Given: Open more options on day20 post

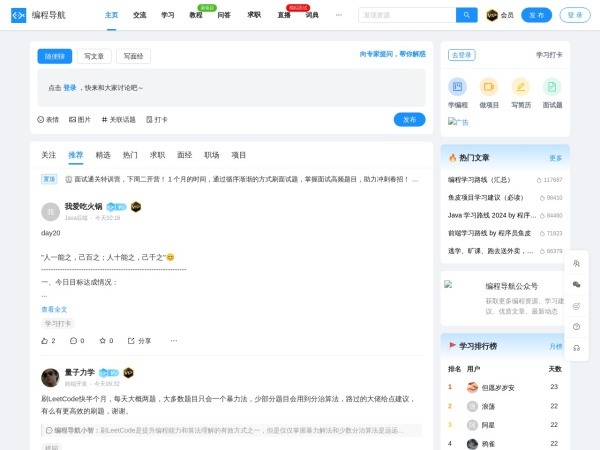Looking at the screenshot, I should 173,341.
